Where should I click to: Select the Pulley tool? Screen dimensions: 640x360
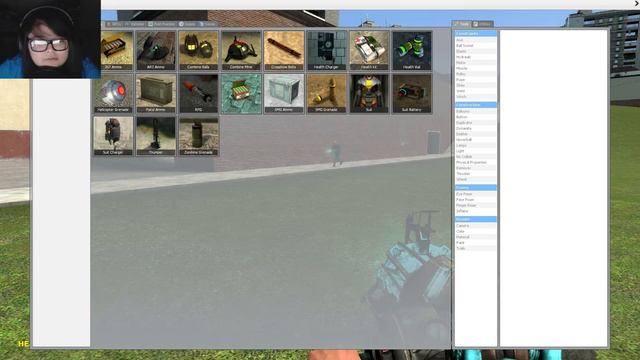coord(476,74)
